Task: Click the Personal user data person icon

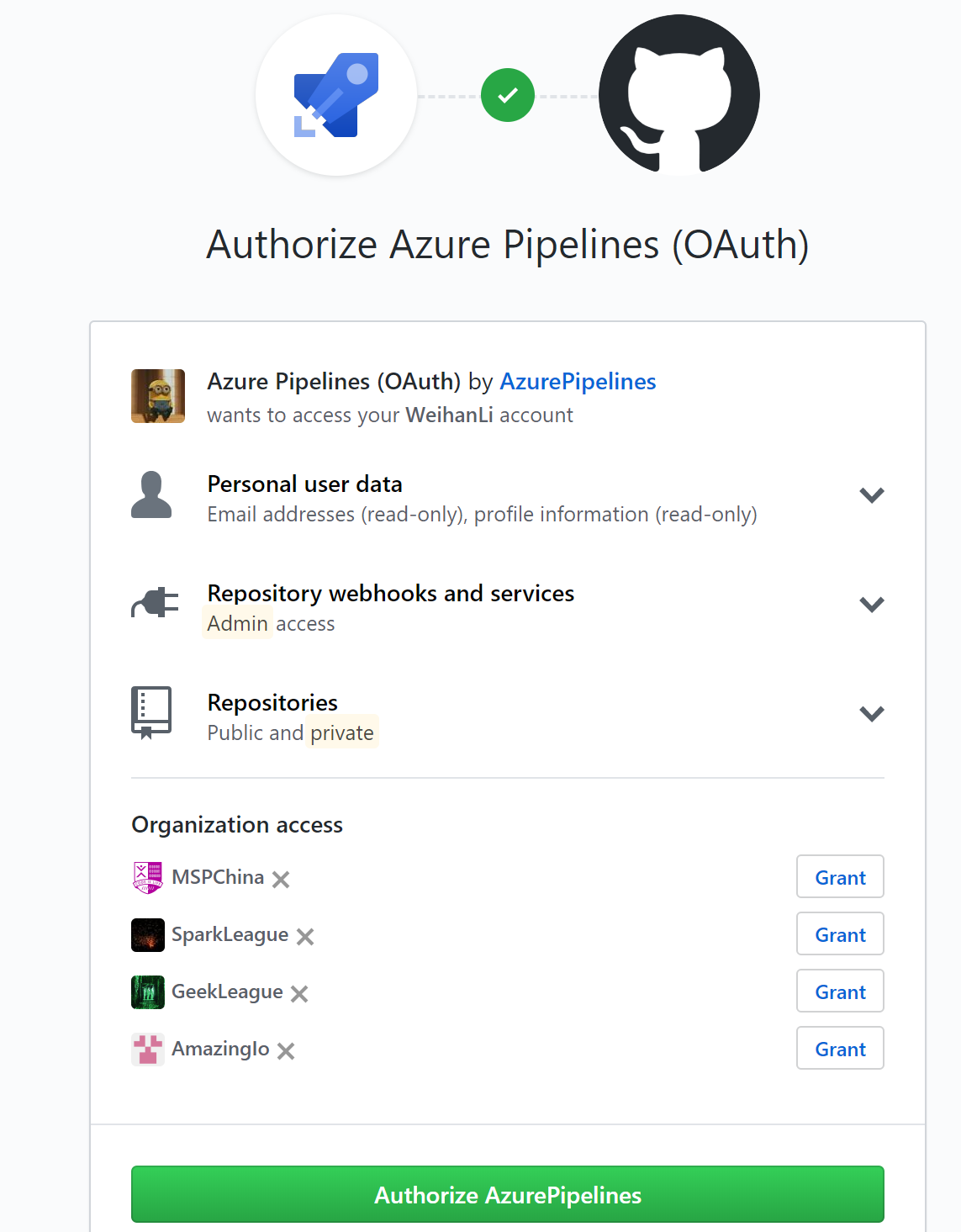Action: pos(151,494)
